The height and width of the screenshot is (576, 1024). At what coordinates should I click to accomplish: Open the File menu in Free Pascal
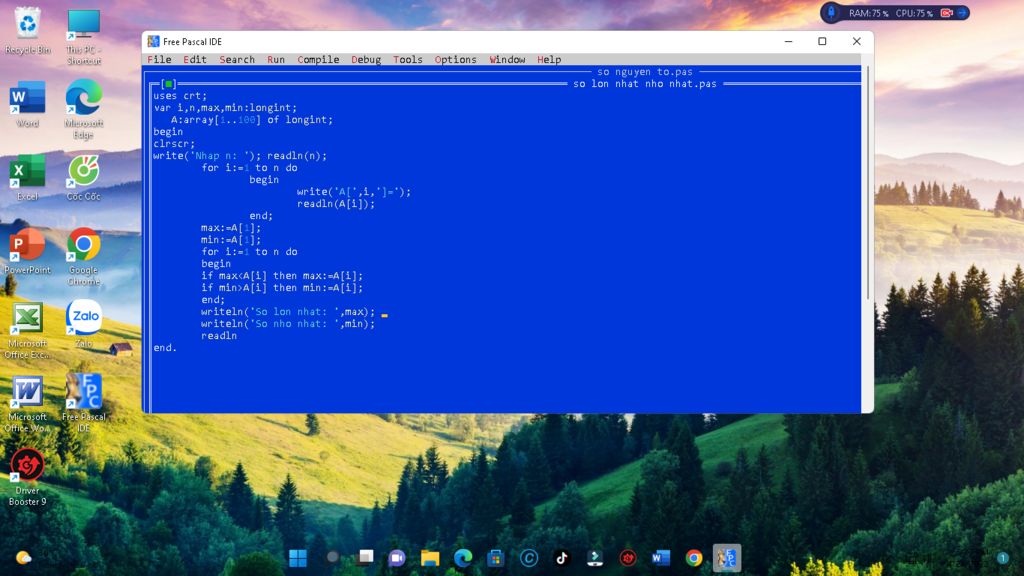[x=159, y=59]
